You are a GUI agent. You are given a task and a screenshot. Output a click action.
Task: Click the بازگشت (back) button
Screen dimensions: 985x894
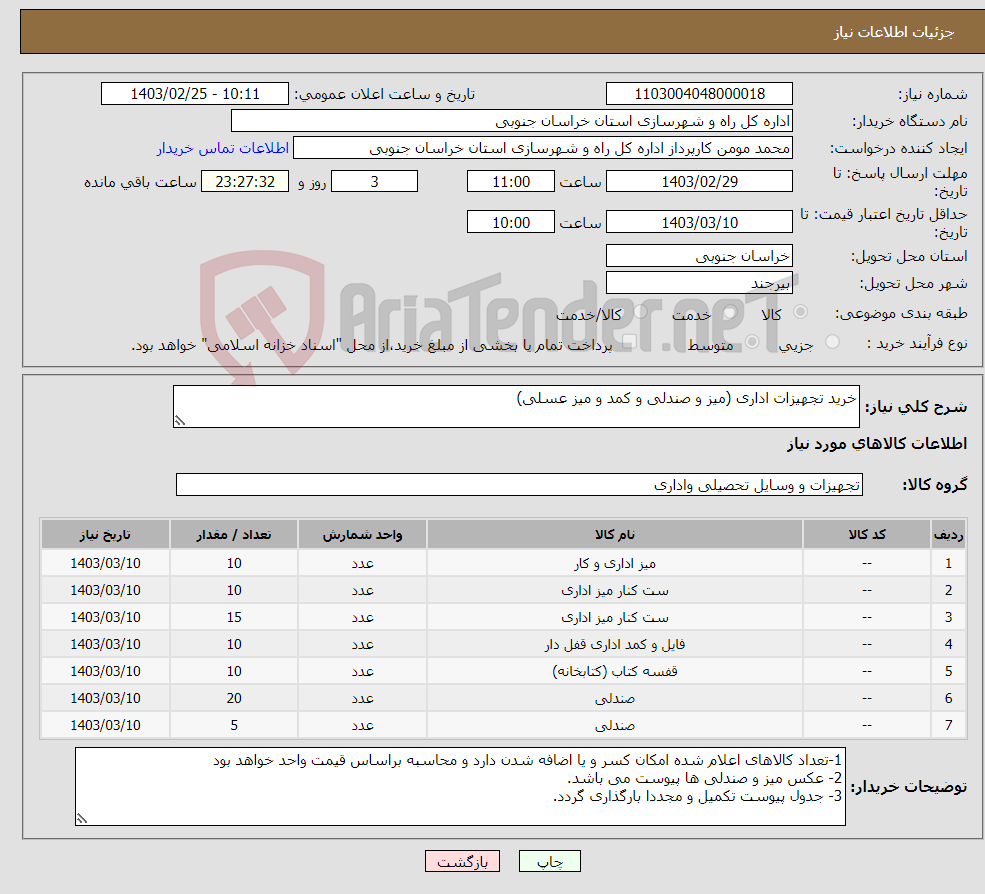click(462, 861)
